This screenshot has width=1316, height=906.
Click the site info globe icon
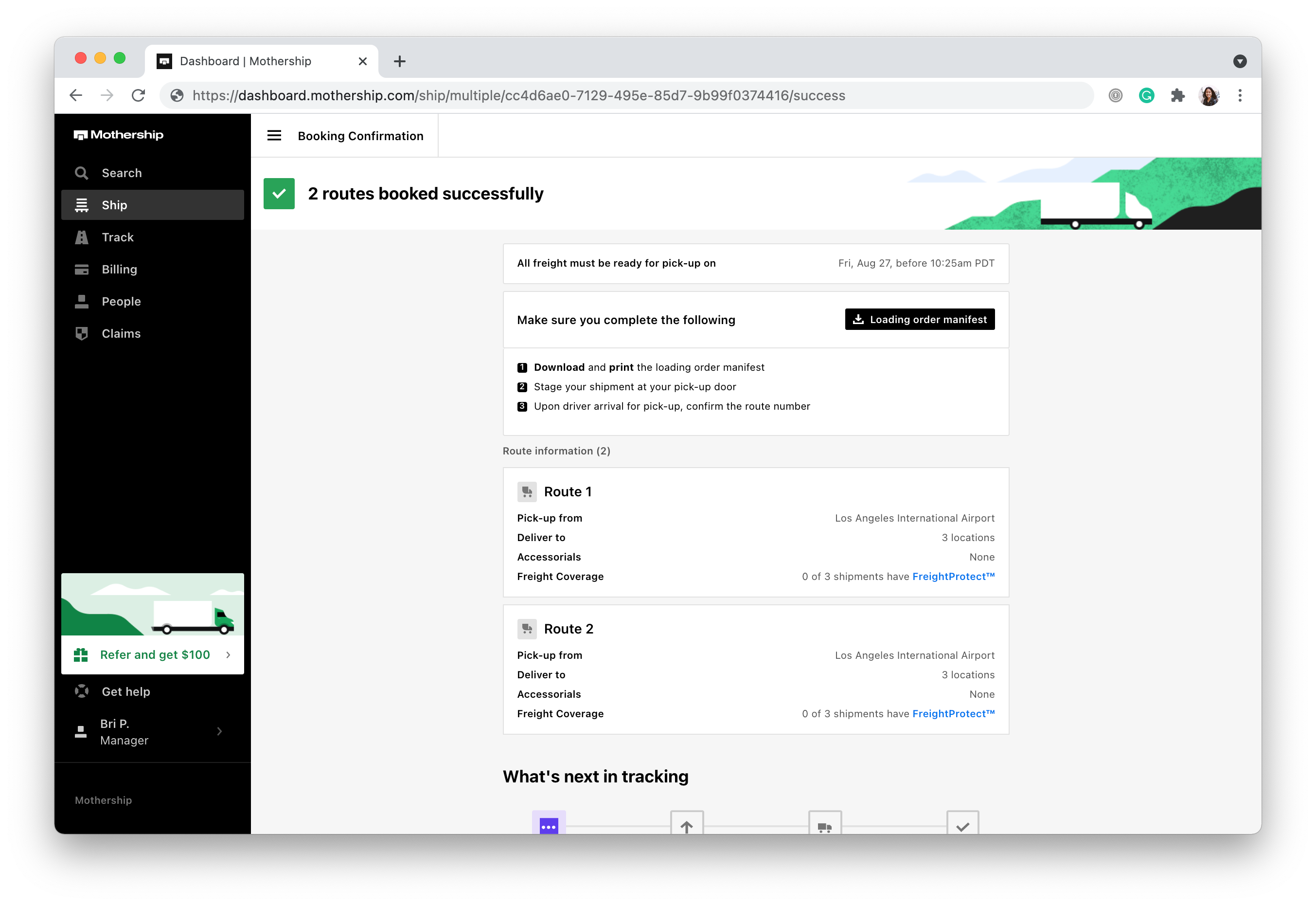[x=177, y=95]
